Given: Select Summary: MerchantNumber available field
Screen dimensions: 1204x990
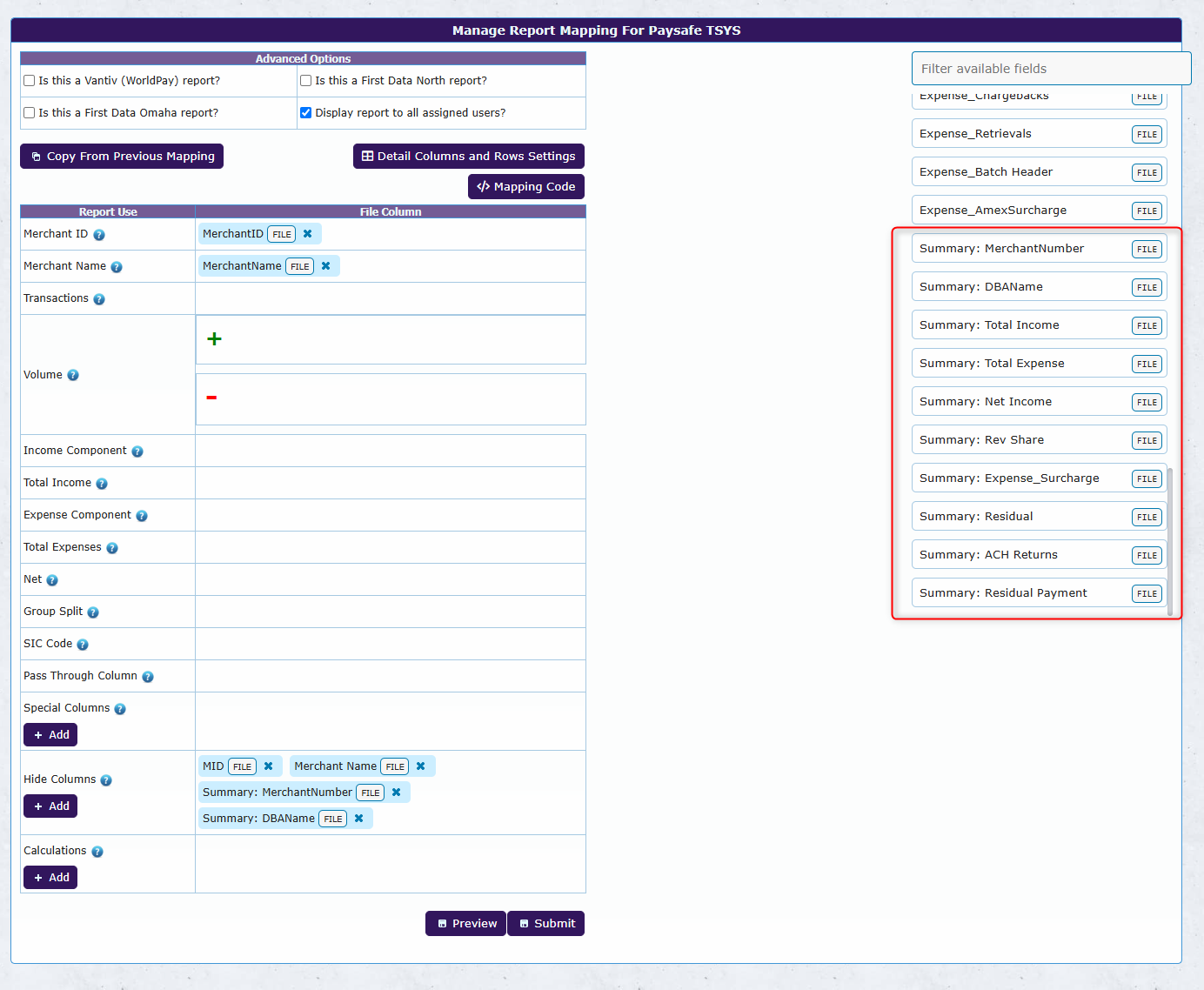Looking at the screenshot, I should (1040, 249).
